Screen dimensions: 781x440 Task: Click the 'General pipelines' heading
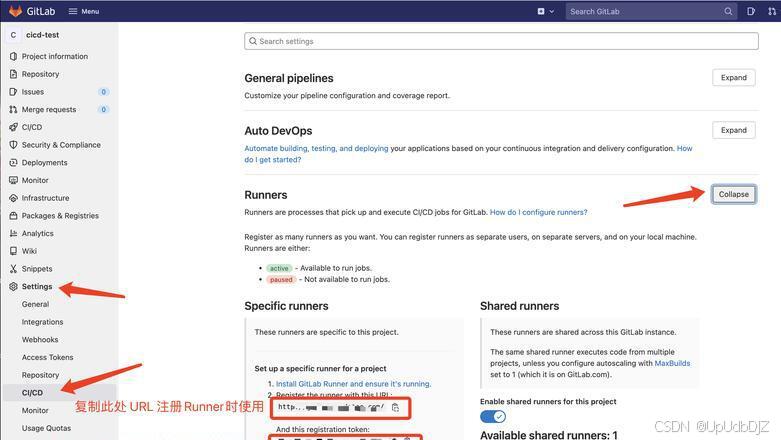point(289,78)
